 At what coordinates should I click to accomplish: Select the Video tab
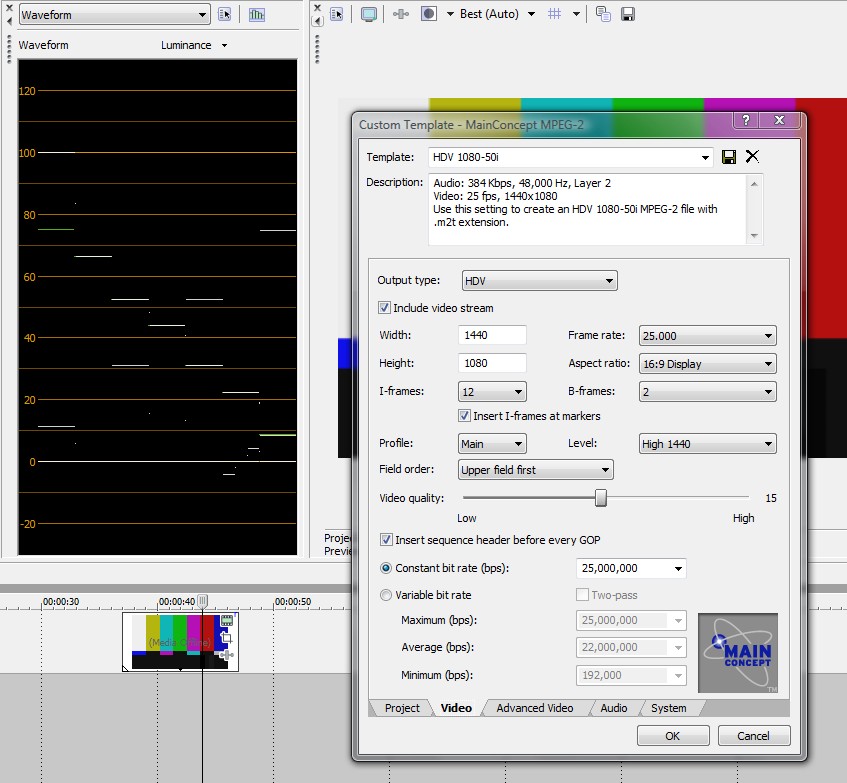pyautogui.click(x=456, y=708)
